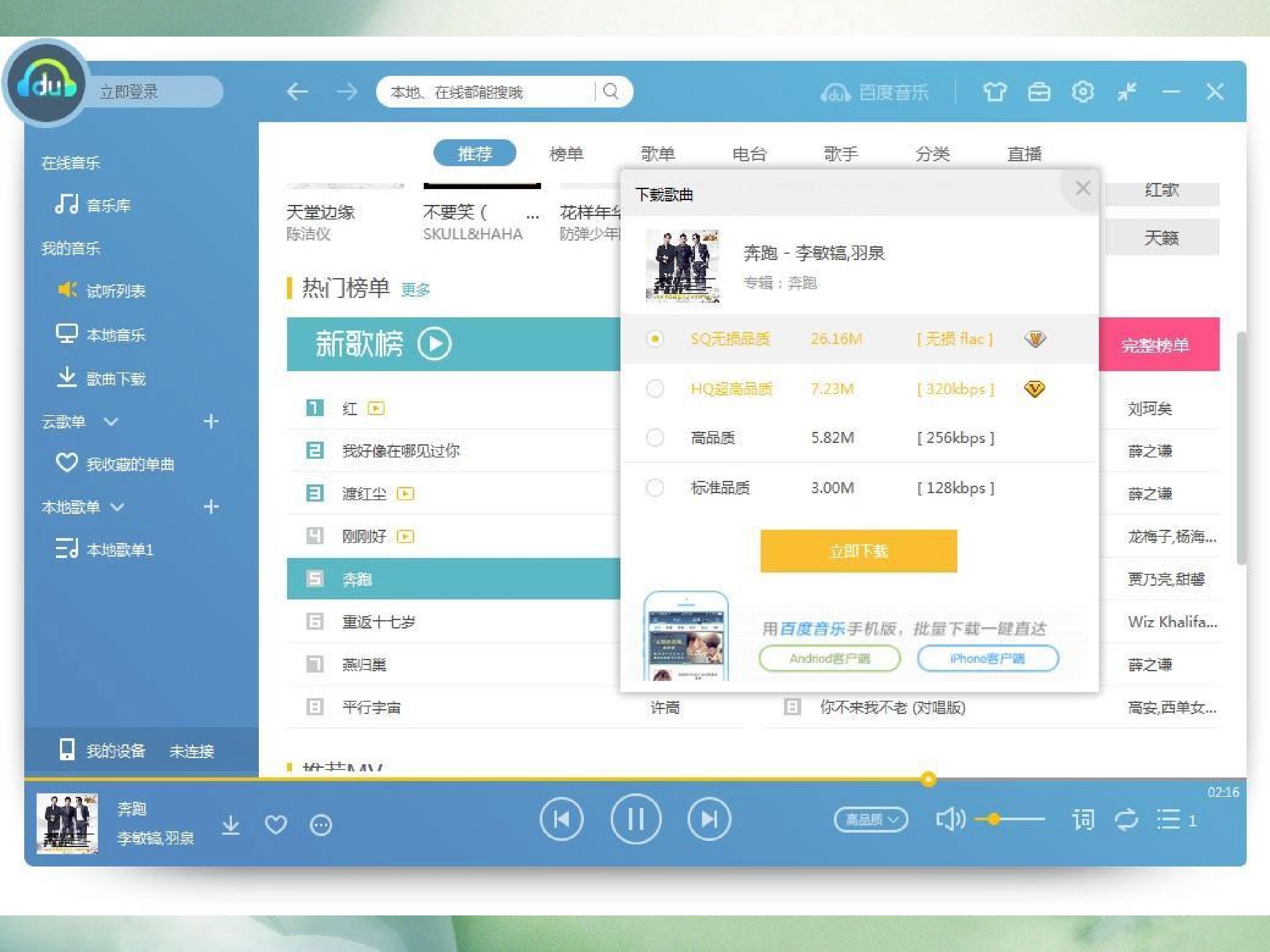Click the search magnifier icon
Viewport: 1270px width, 952px height.
point(611,91)
